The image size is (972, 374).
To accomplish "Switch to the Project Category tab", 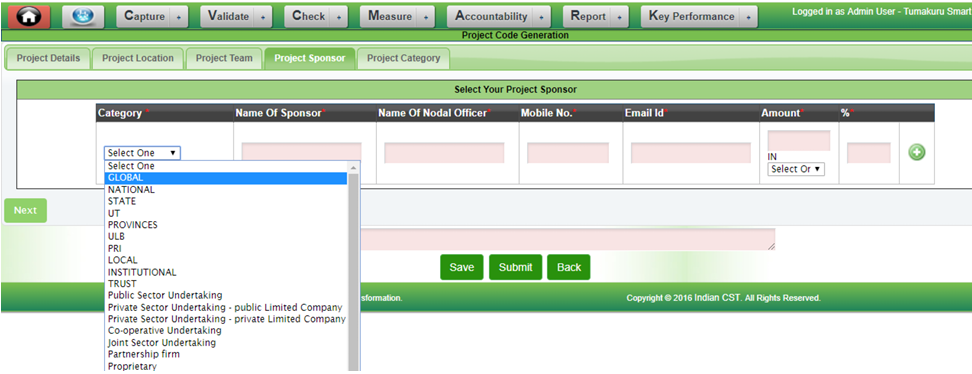I will tap(404, 58).
